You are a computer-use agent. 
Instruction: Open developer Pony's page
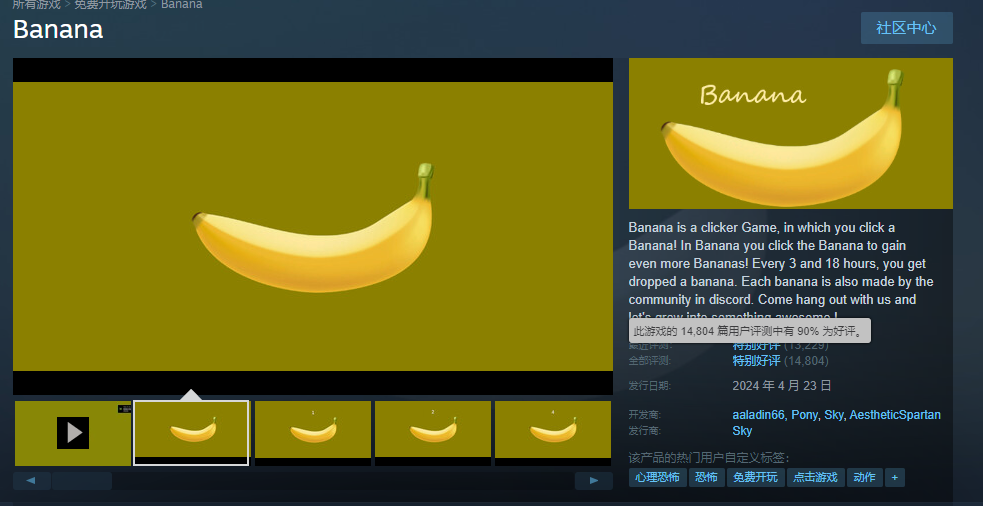click(804, 415)
